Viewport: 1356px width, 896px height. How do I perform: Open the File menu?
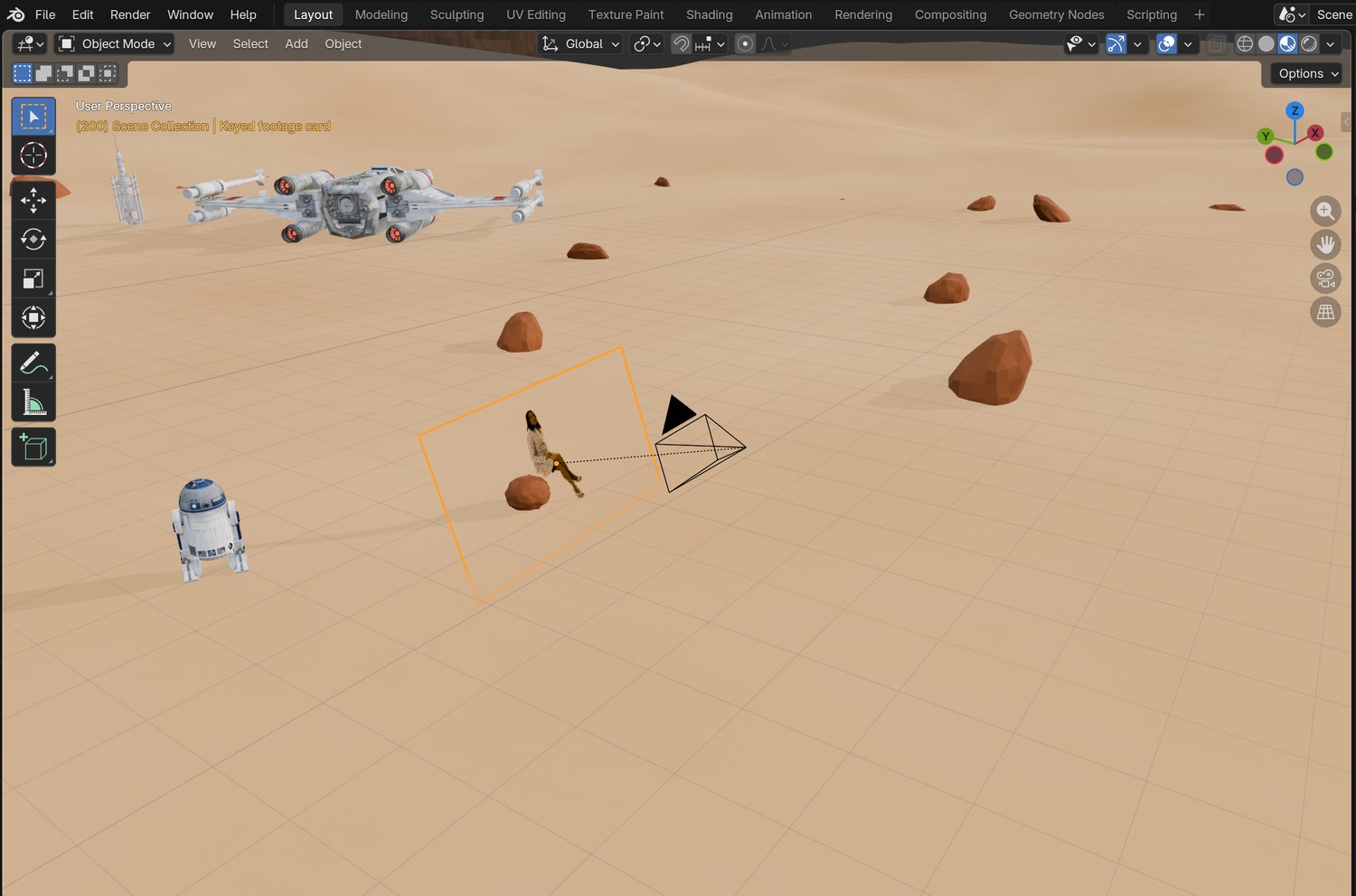(x=45, y=14)
